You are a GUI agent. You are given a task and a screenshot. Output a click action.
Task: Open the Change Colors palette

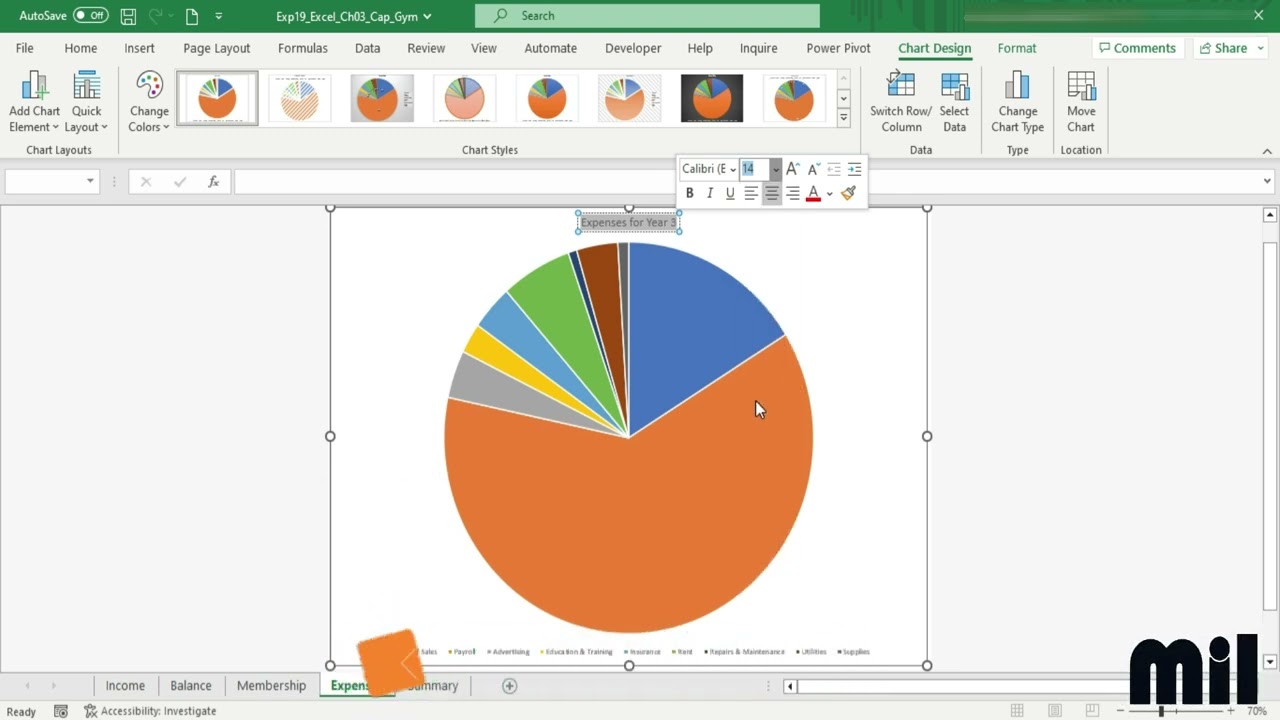[x=148, y=102]
